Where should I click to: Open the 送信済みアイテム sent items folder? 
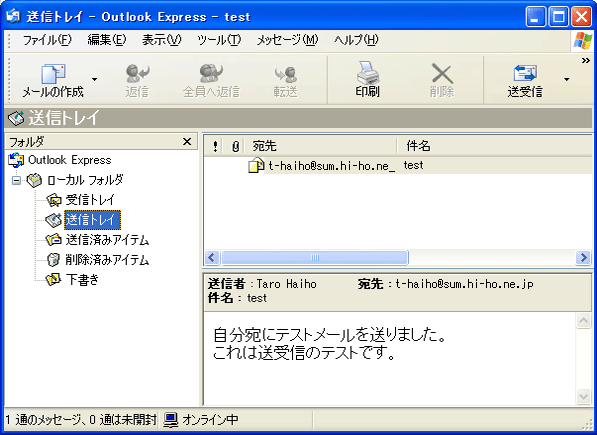(107, 240)
